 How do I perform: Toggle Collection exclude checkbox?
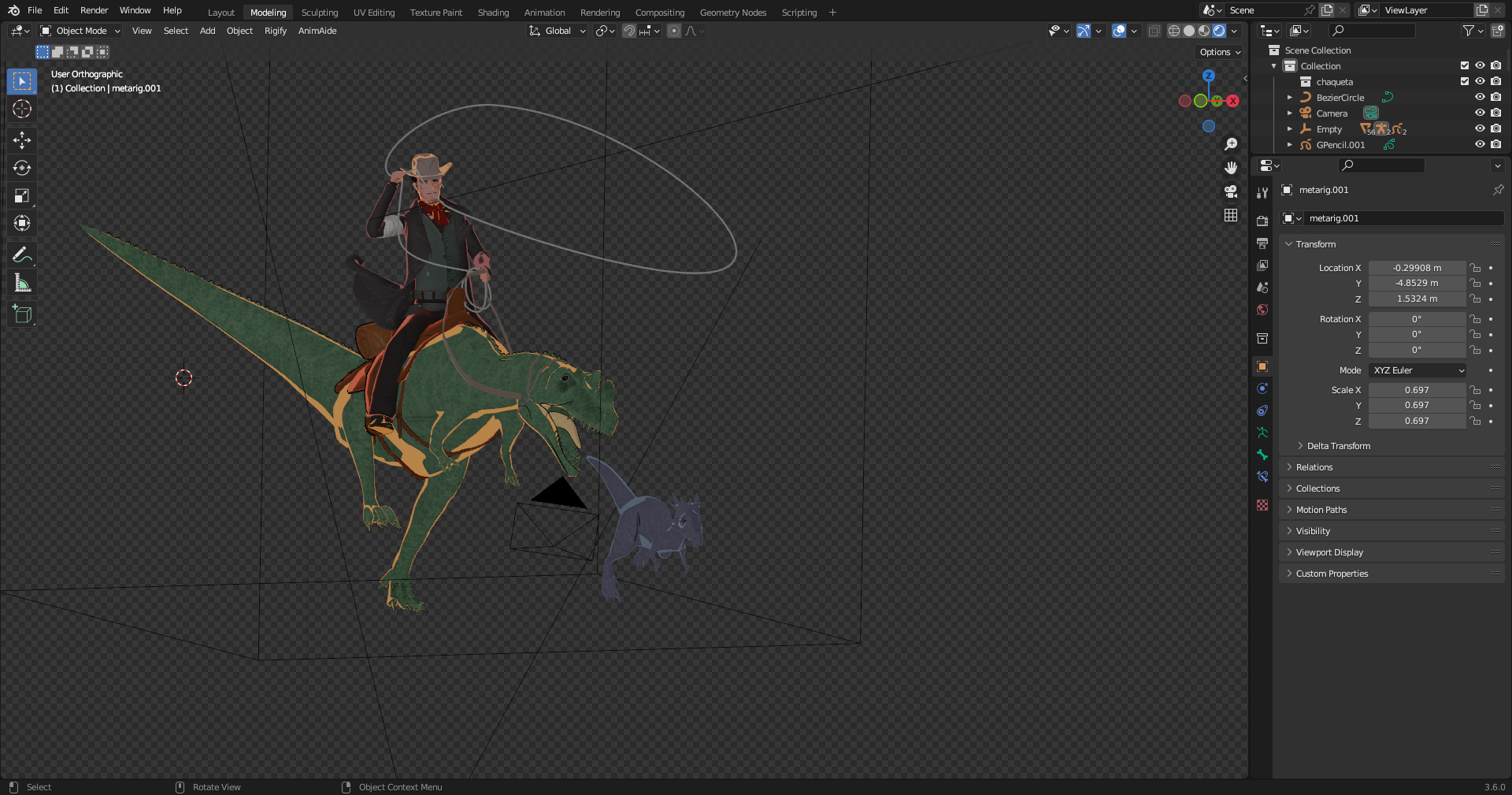(x=1465, y=65)
